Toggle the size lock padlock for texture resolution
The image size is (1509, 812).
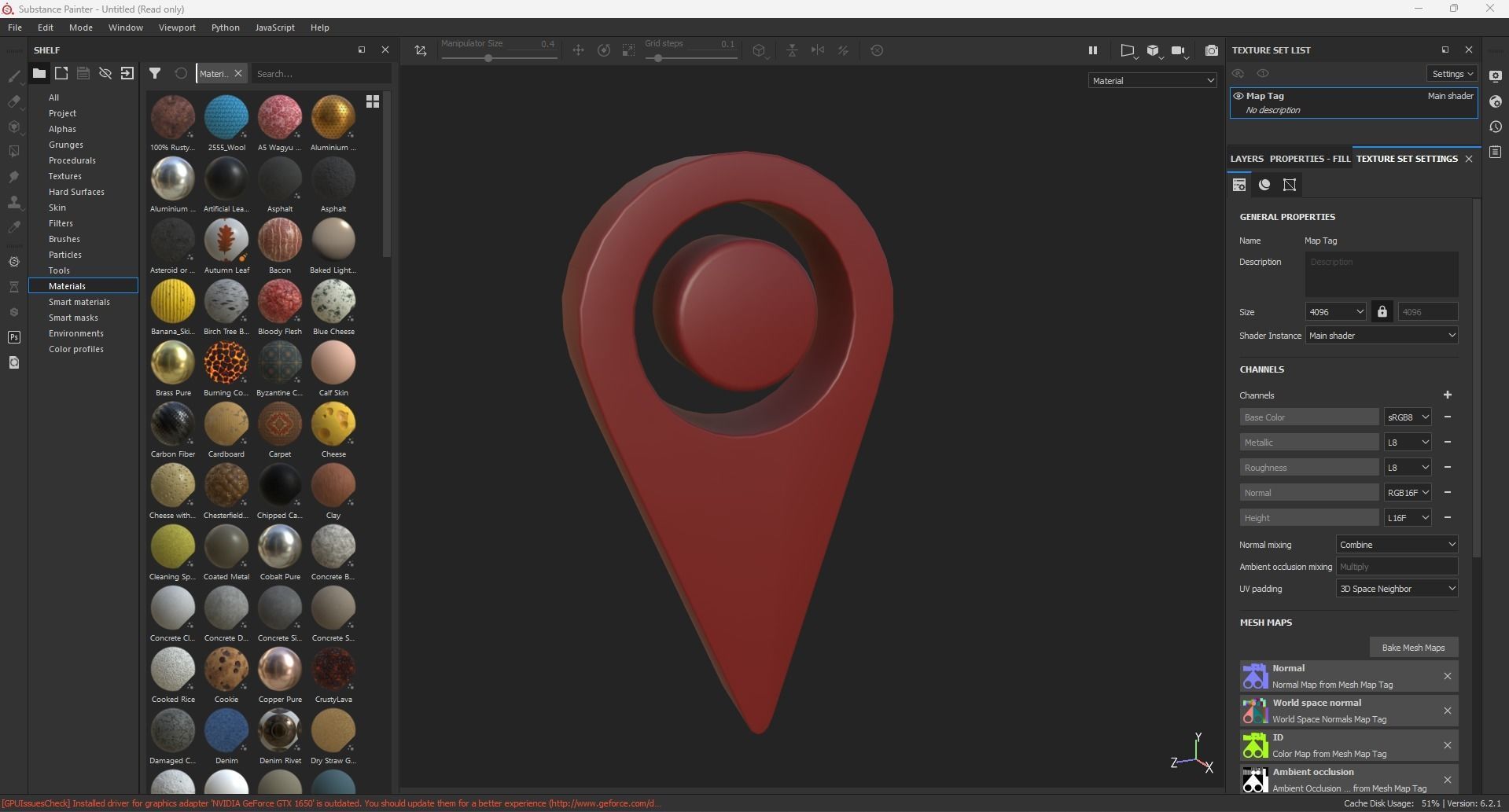(x=1382, y=311)
